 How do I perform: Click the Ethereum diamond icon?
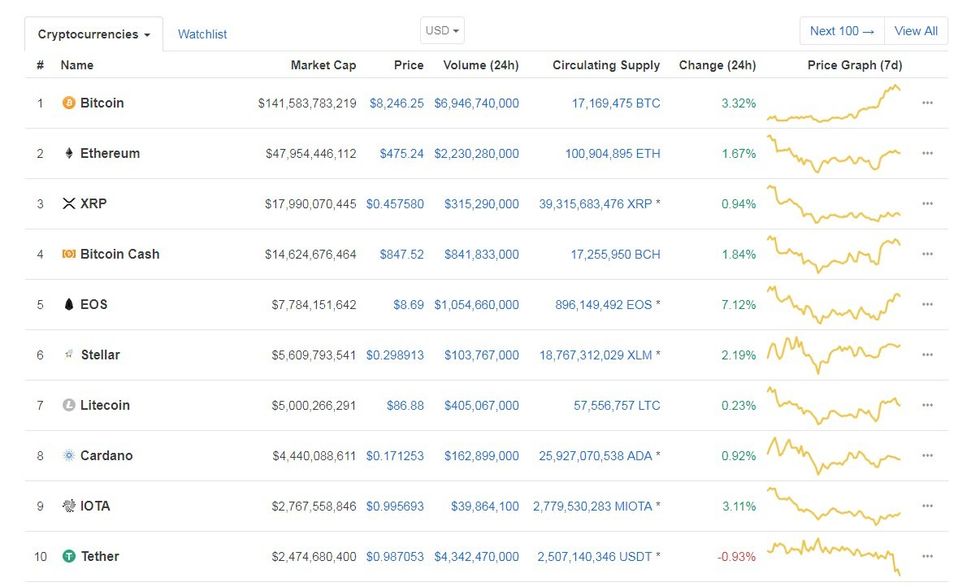(67, 153)
